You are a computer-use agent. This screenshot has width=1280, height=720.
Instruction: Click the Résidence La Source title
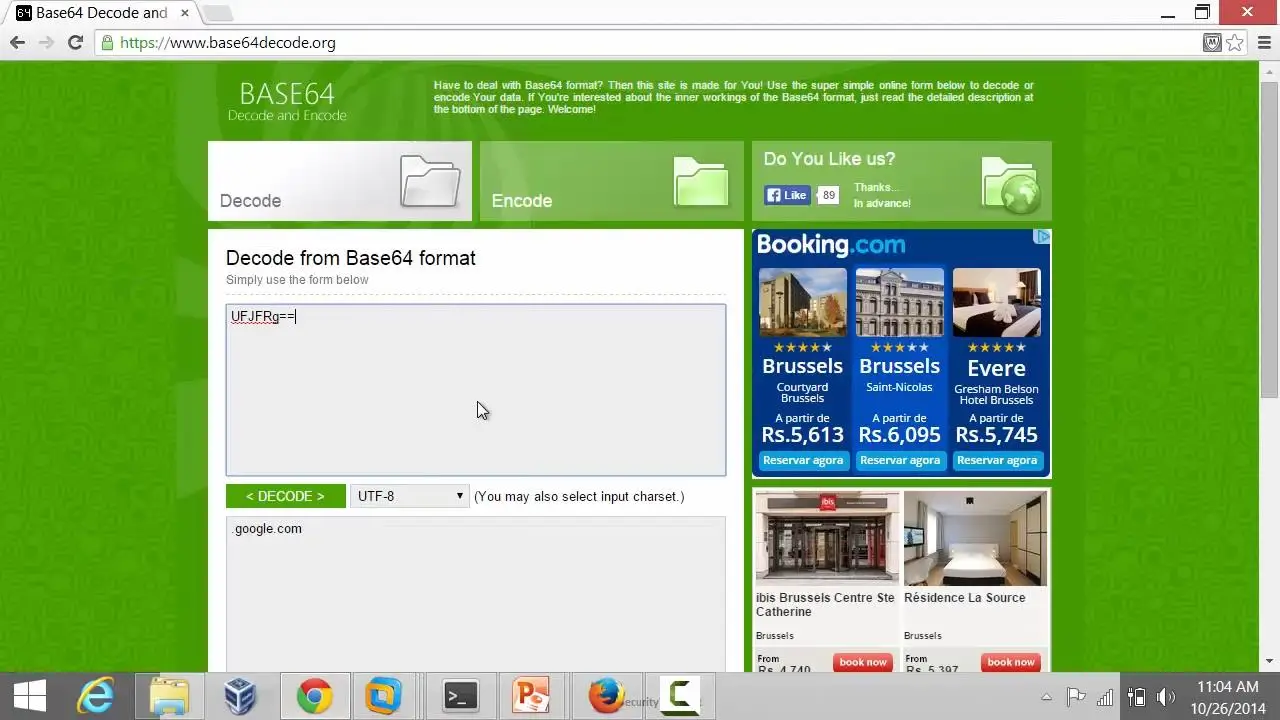[964, 597]
